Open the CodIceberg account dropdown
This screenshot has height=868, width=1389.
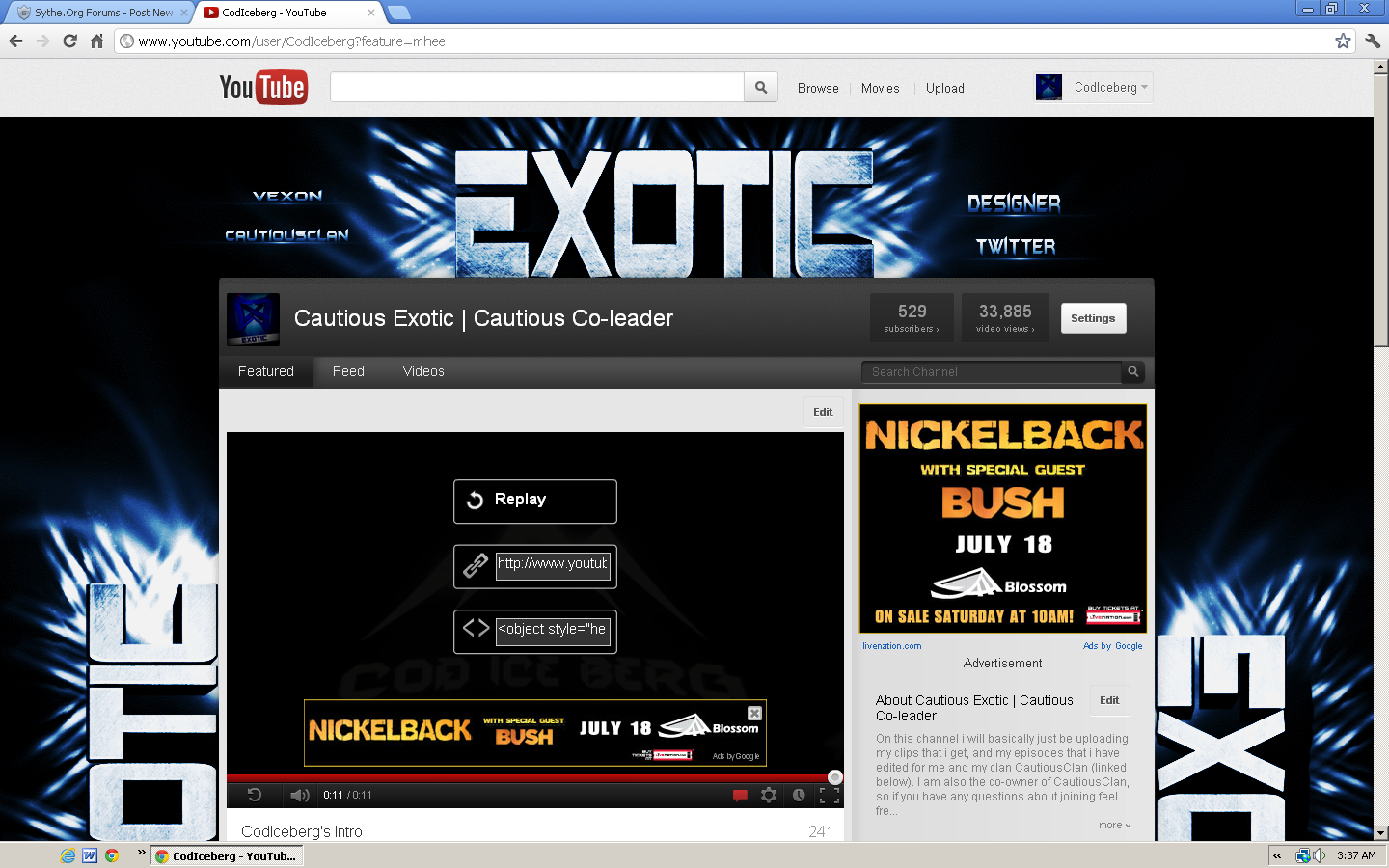(x=1111, y=87)
